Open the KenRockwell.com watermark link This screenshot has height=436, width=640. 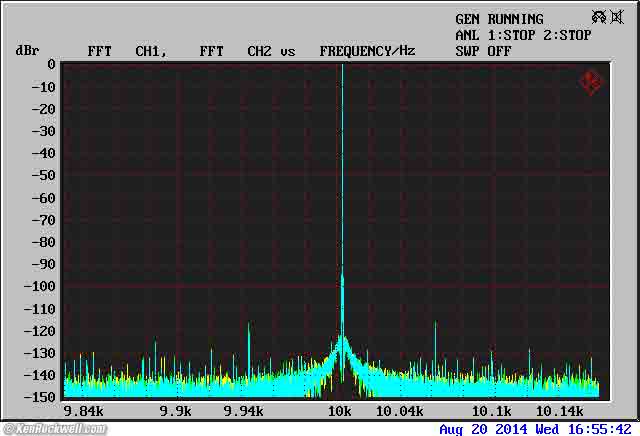(x=54, y=429)
